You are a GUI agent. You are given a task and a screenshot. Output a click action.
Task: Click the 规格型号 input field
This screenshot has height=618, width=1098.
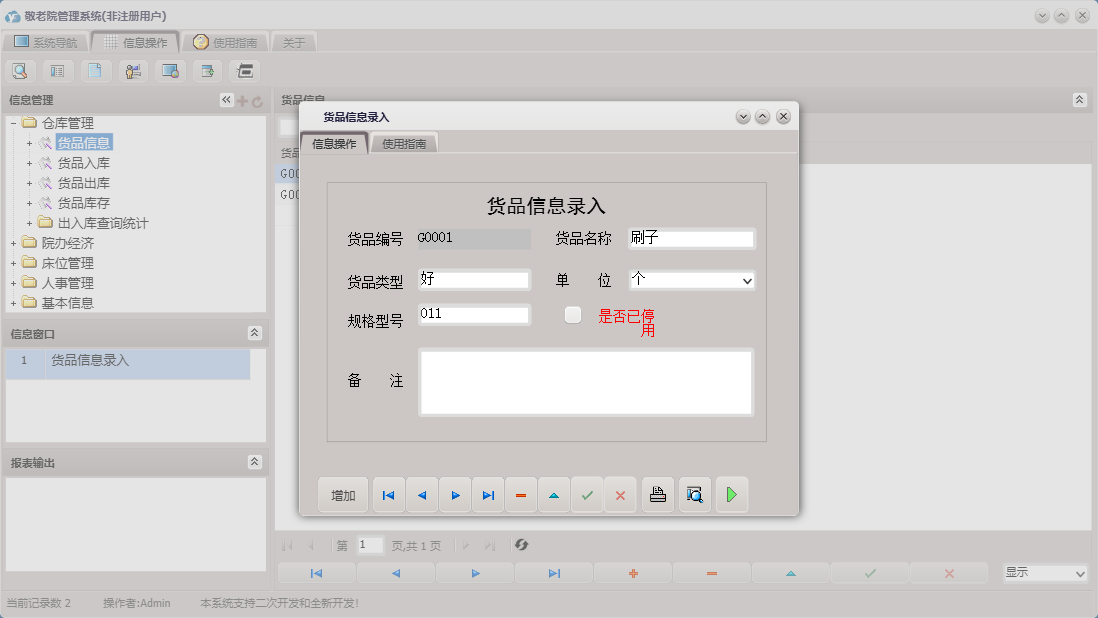(474, 314)
